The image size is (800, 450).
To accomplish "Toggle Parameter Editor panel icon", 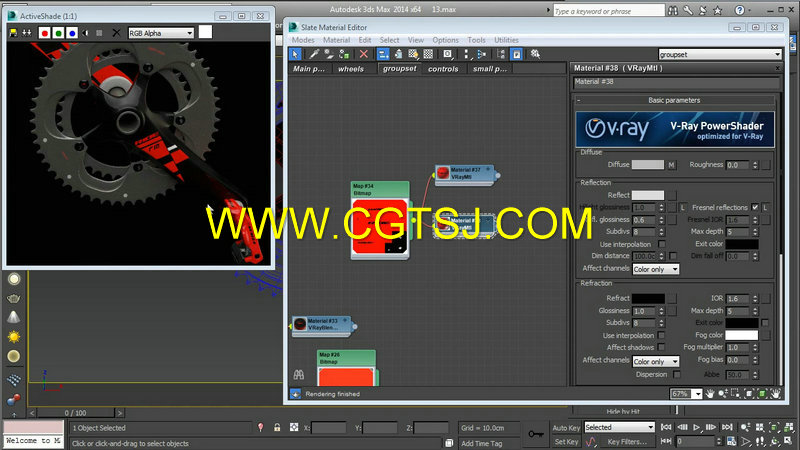I will pos(516,54).
